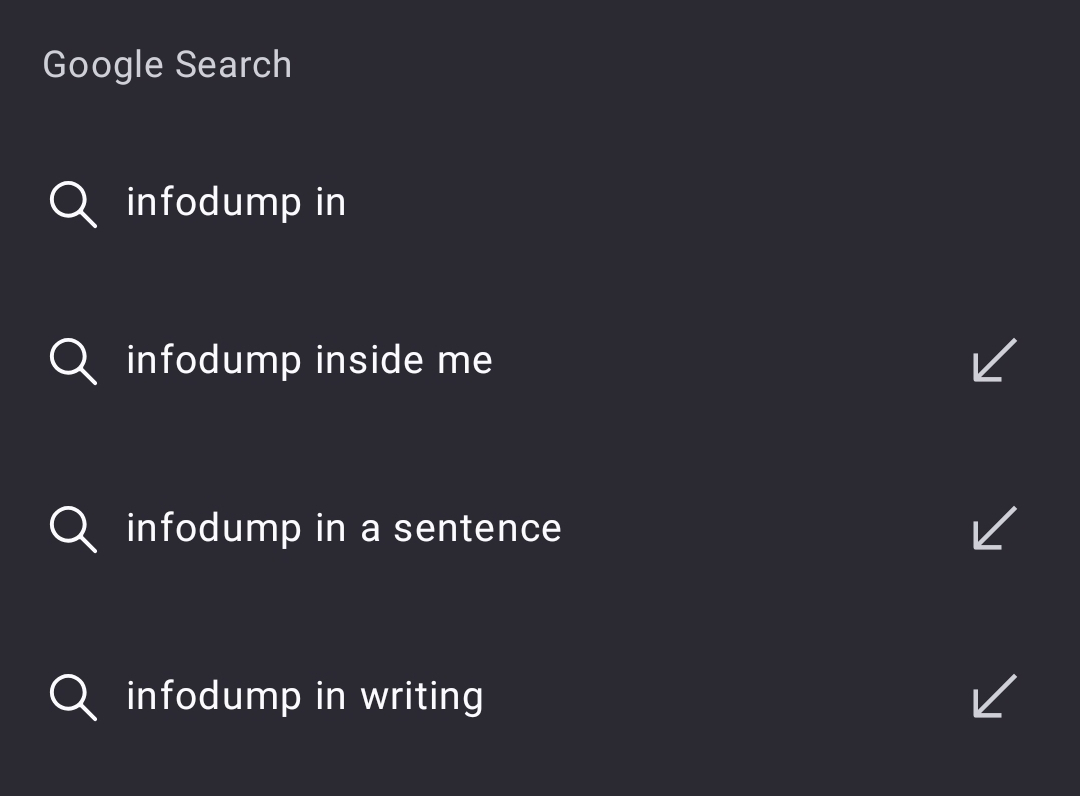Image resolution: width=1080 pixels, height=796 pixels.
Task: Tap the word "writing" in the last suggestion
Action: (421, 697)
